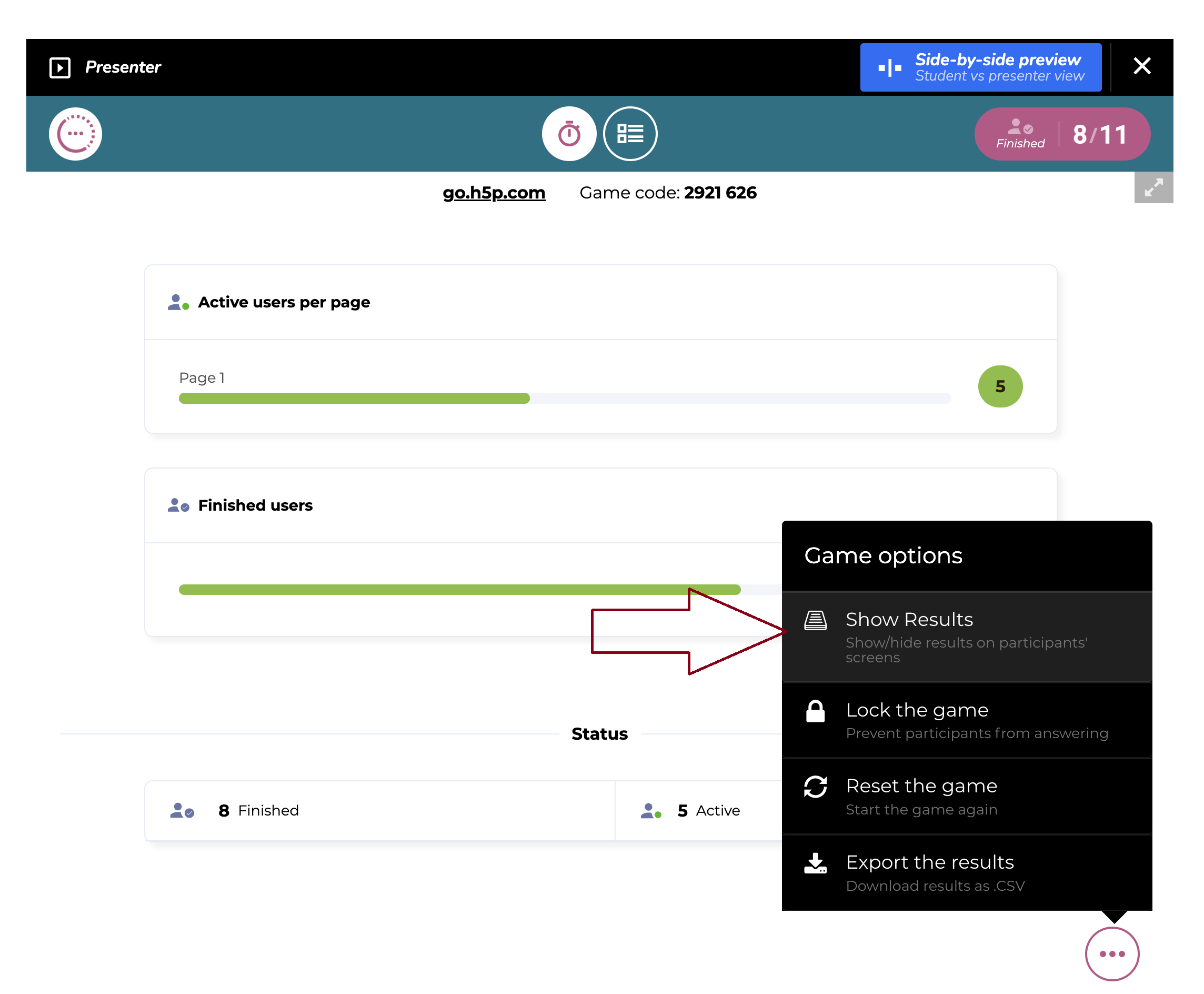Open the Side-by-side preview button

(980, 67)
